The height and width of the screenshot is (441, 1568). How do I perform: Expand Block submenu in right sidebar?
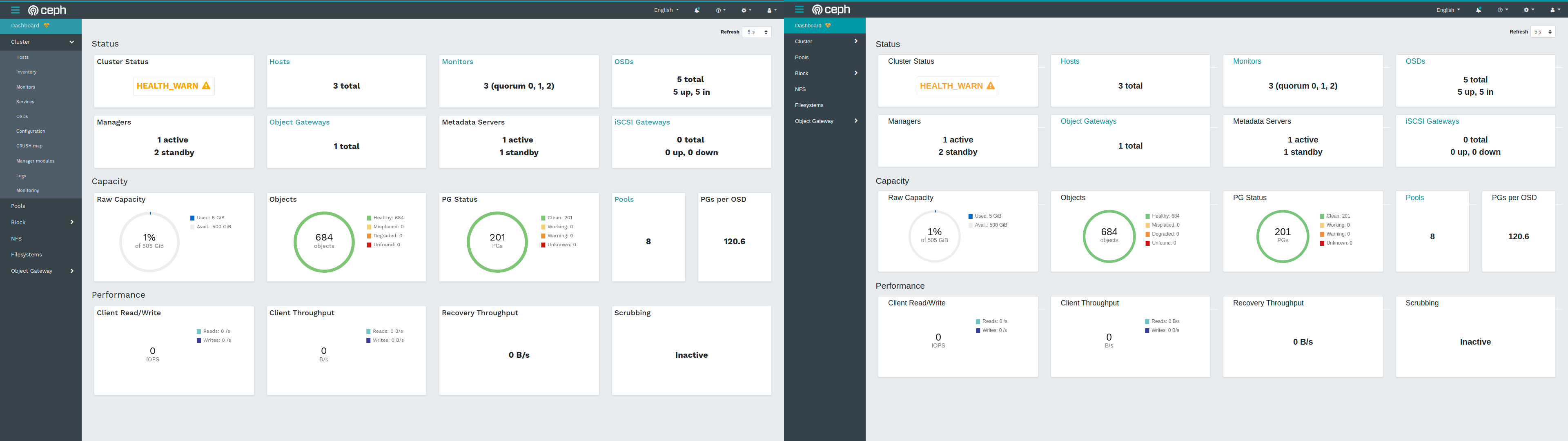pyautogui.click(x=855, y=73)
